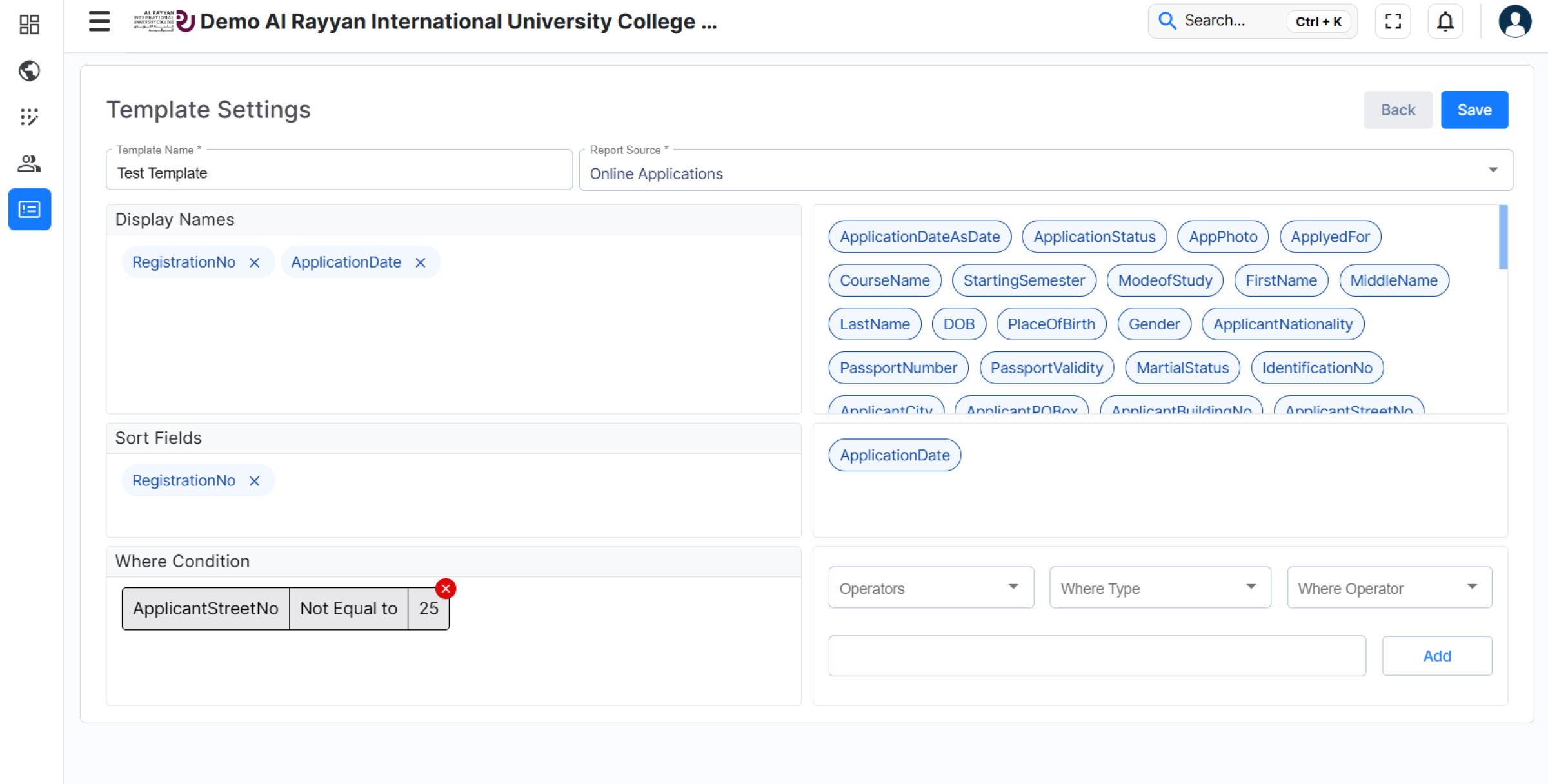This screenshot has width=1548, height=784.
Task: Click the field list scrollbar thumb
Action: click(x=1503, y=237)
